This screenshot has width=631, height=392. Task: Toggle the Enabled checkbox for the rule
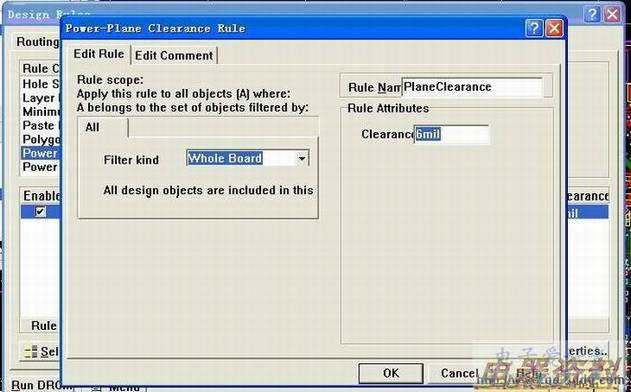[x=40, y=211]
